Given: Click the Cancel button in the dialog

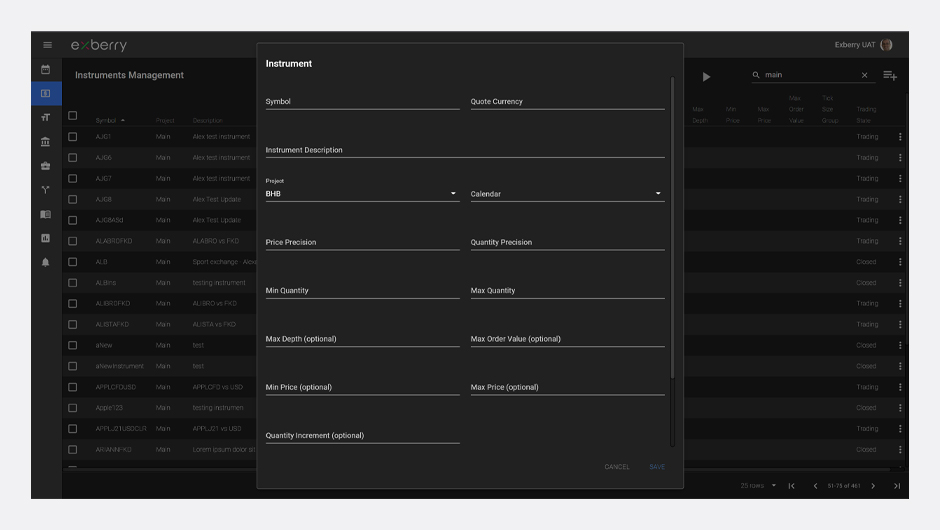Looking at the screenshot, I should 617,467.
